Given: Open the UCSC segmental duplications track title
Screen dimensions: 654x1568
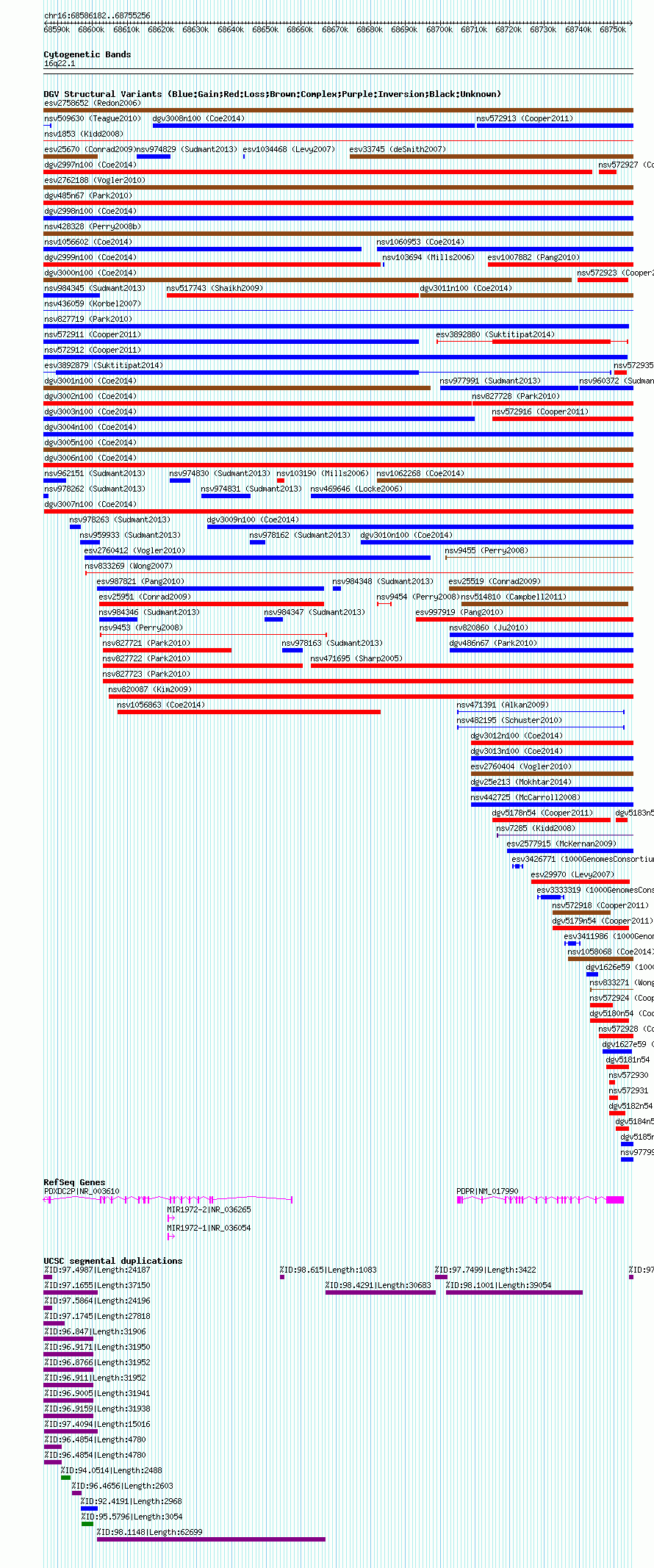Looking at the screenshot, I should pyautogui.click(x=113, y=1261).
